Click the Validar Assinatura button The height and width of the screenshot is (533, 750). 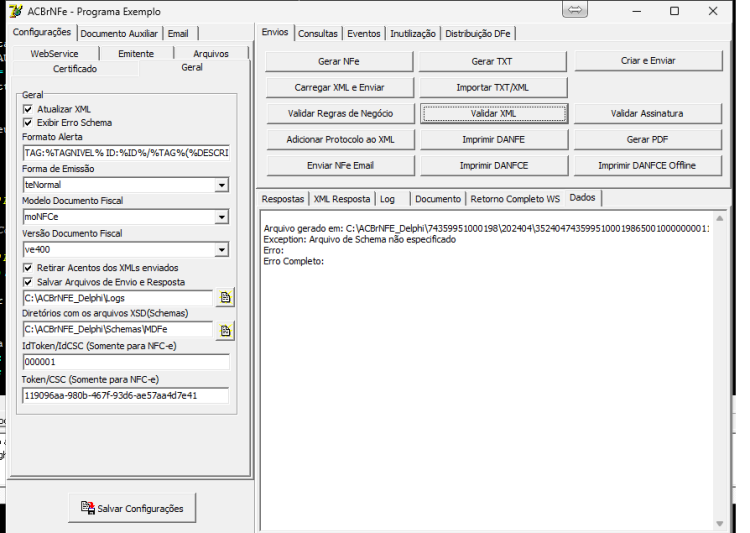pyautogui.click(x=647, y=113)
